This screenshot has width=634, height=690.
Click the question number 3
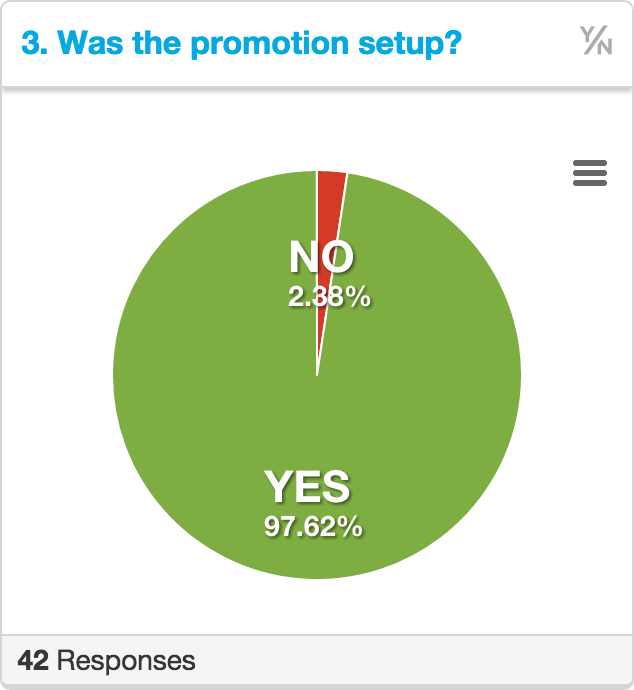point(34,43)
